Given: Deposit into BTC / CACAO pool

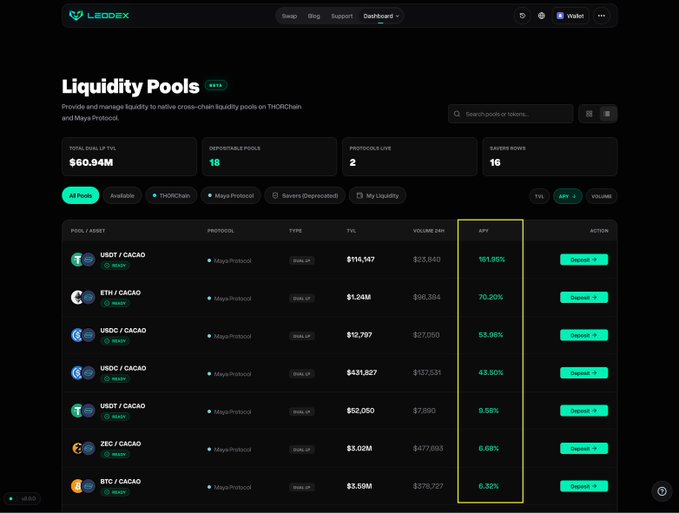Looking at the screenshot, I should 584,486.
